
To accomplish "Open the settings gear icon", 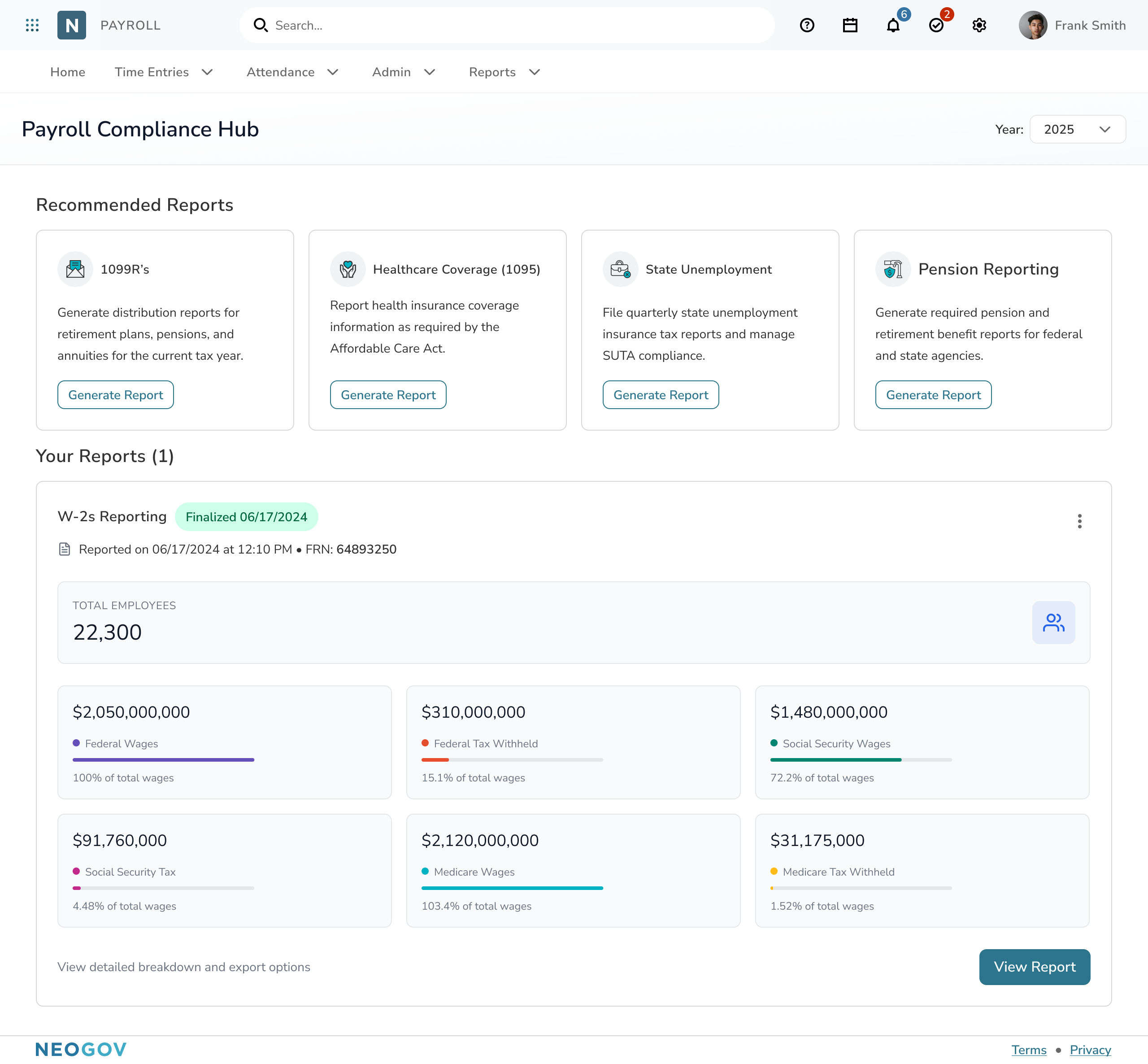I will point(979,25).
